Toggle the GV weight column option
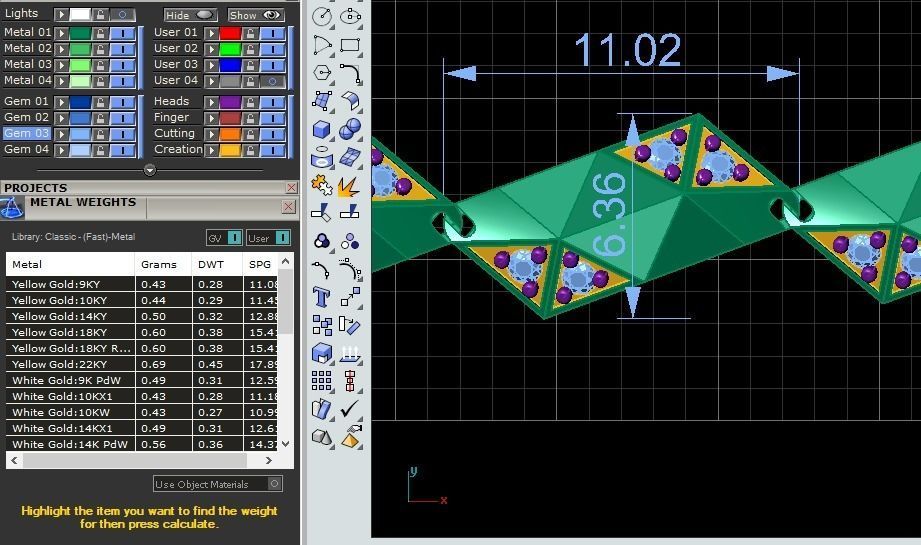 [234, 237]
